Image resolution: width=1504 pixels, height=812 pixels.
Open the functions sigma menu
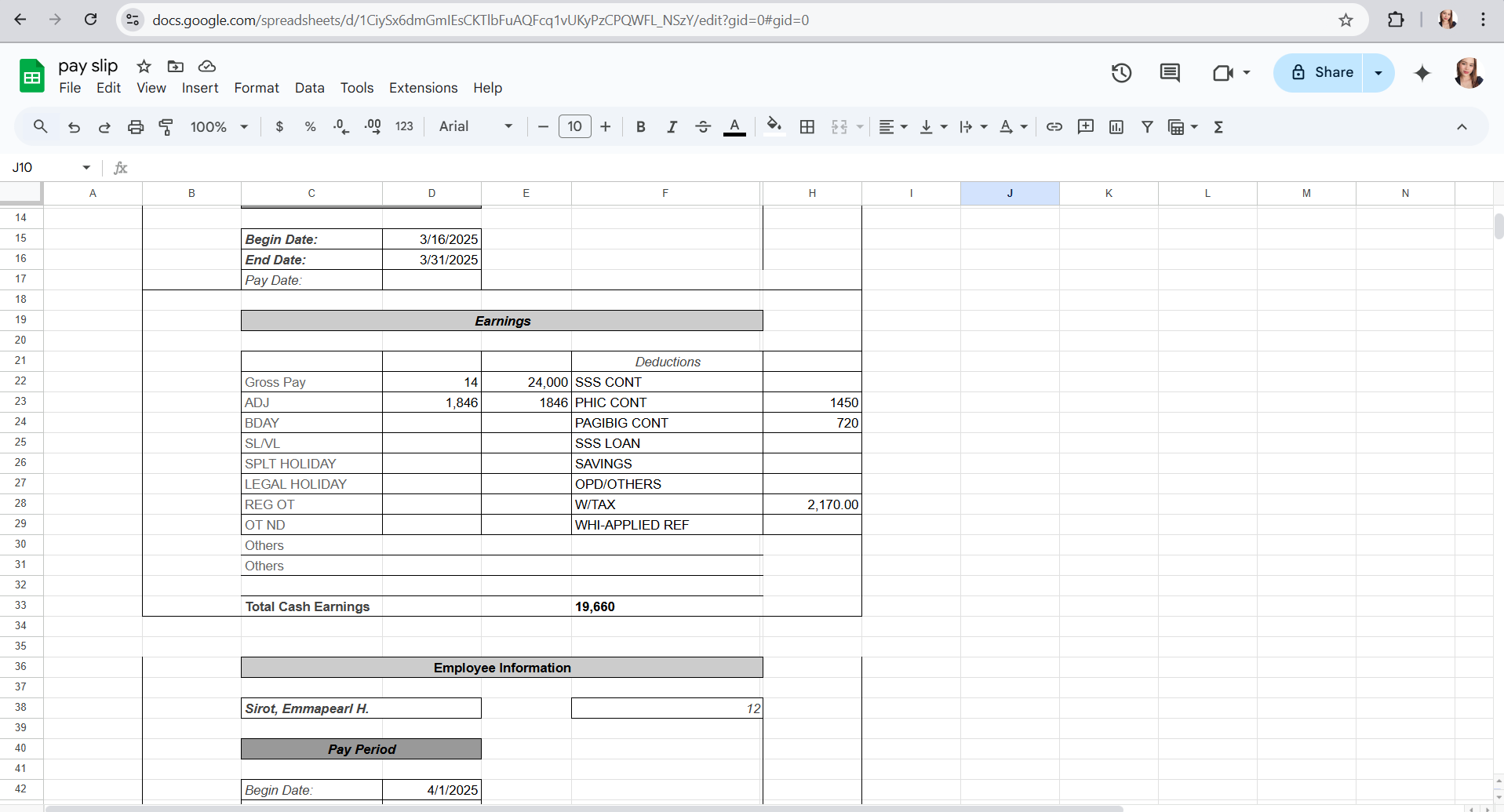1218,126
